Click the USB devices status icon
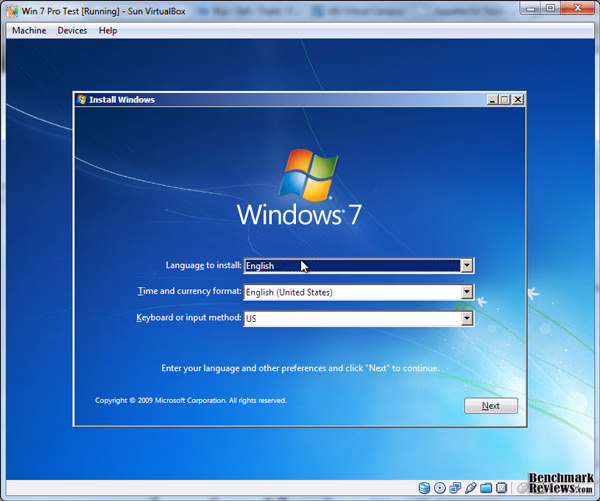This screenshot has height=501, width=600. (471, 488)
